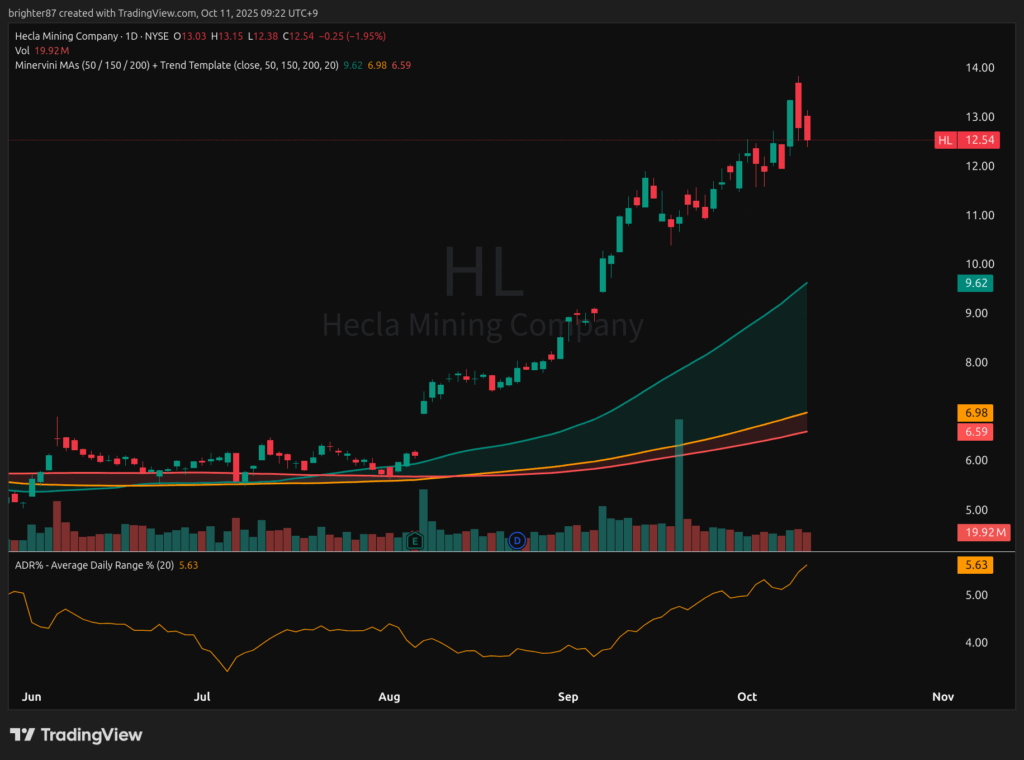Open the Hecla Mining Company symbol title
1024x760 pixels.
pos(62,36)
